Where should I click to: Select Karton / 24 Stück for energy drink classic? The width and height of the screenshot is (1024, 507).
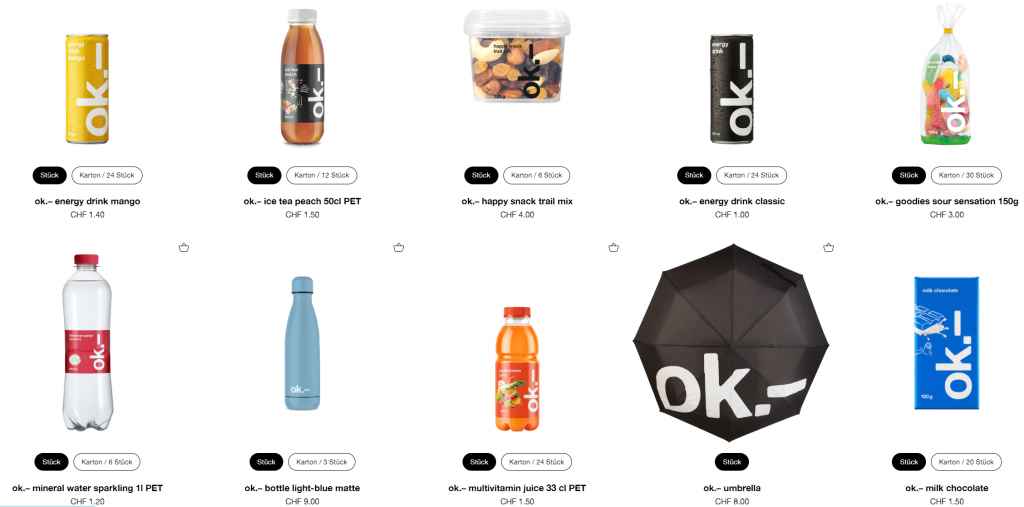pyautogui.click(x=752, y=175)
